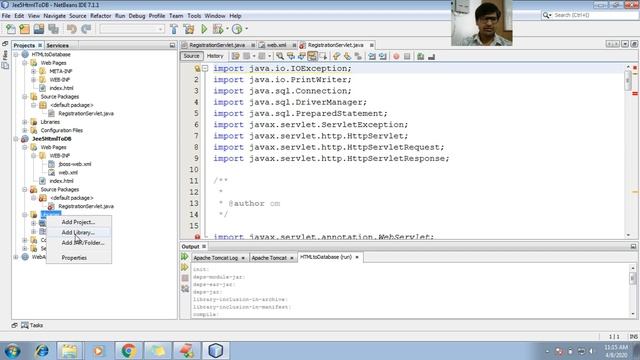Click the Source view button
Viewport: 640px width, 360px height.
tap(191, 56)
